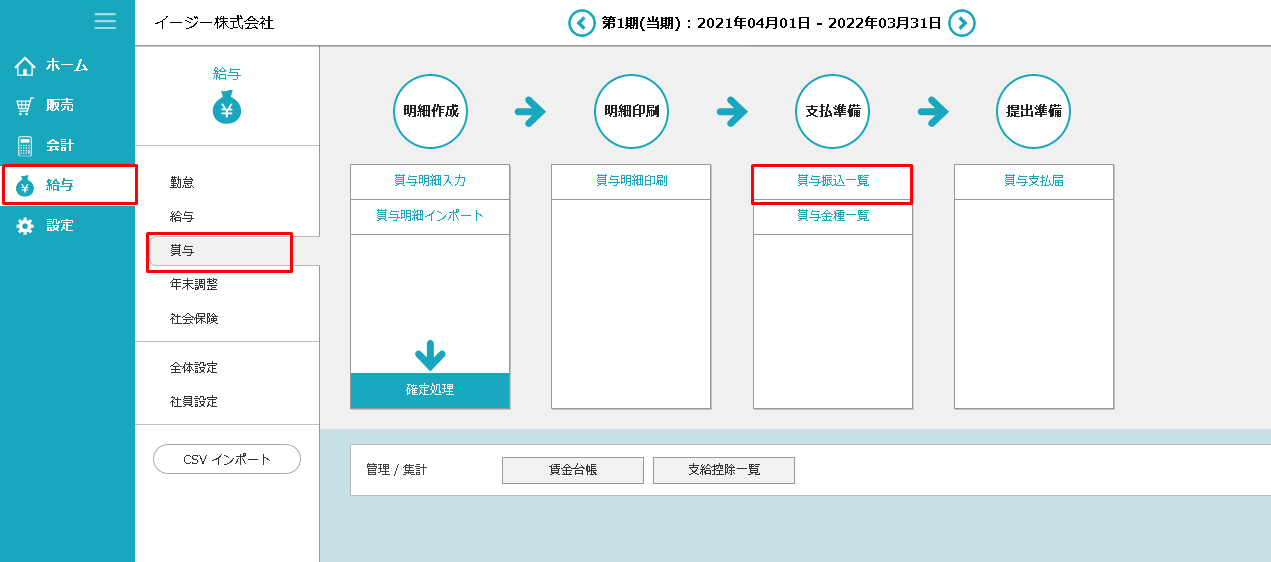Select 賞与 in the submenu
Viewport: 1271px width, 562px height.
pos(183,250)
